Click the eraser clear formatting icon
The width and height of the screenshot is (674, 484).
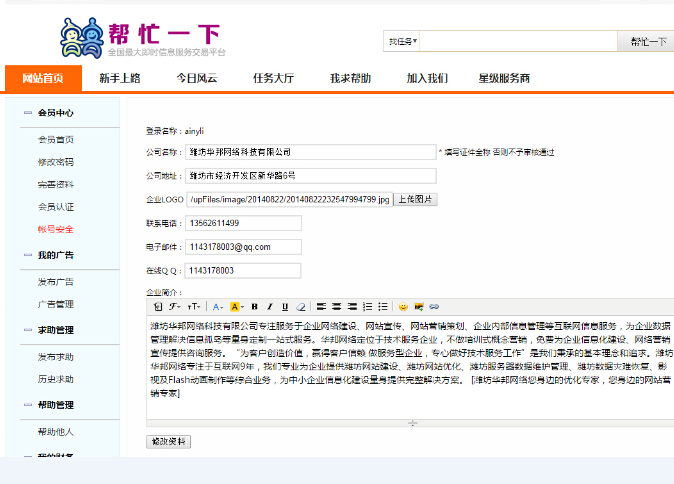click(x=300, y=306)
